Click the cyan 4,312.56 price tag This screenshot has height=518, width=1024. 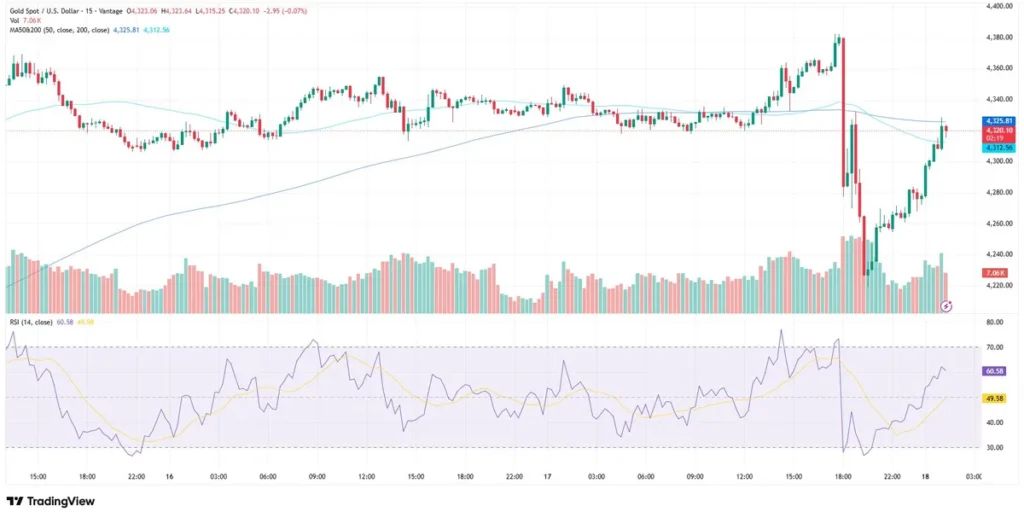click(x=1000, y=148)
